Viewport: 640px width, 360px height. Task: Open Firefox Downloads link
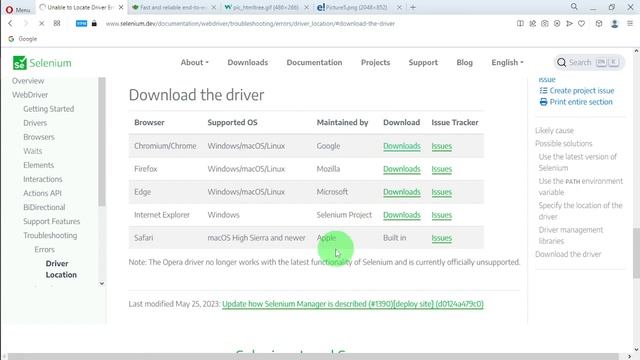[x=402, y=169]
